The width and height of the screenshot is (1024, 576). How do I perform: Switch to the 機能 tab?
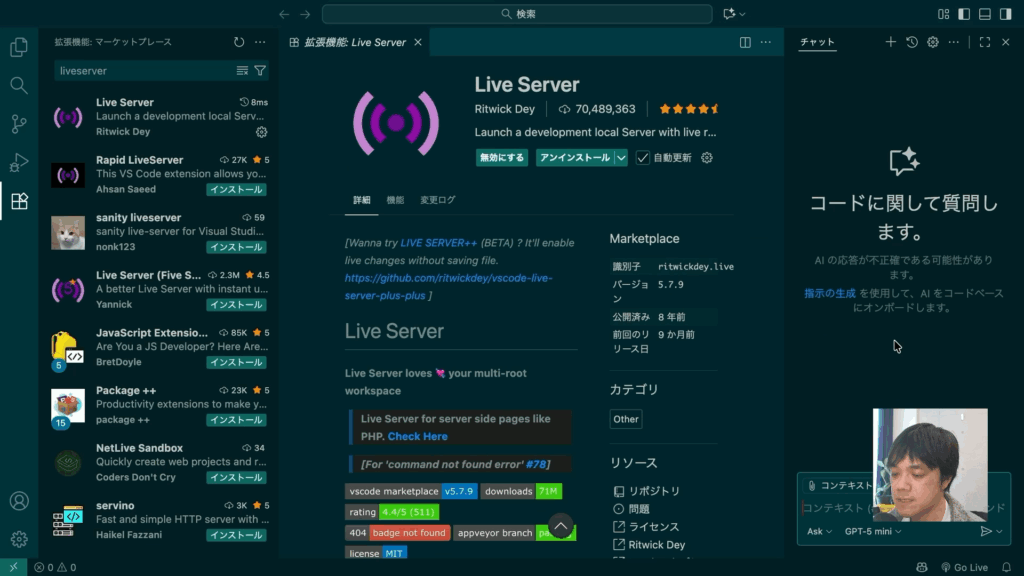click(x=395, y=200)
